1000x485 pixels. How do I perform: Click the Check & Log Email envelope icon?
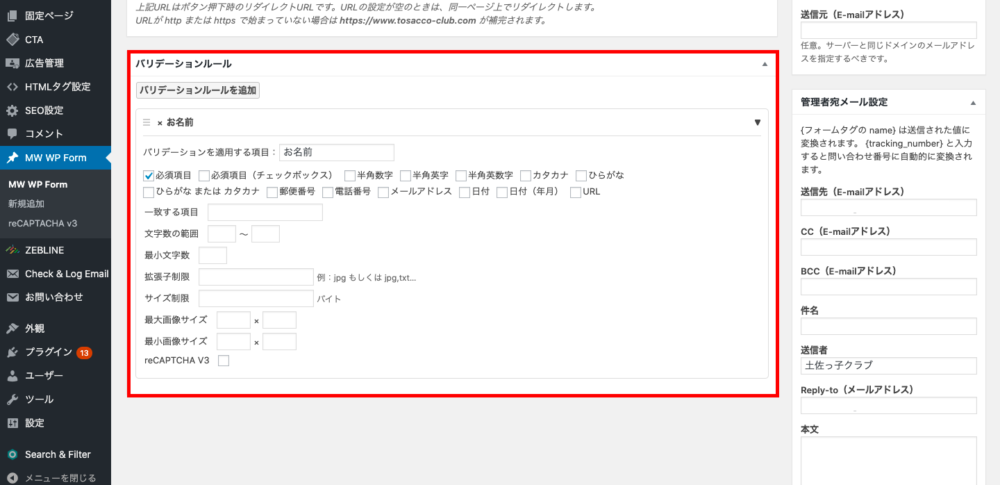pos(12,274)
